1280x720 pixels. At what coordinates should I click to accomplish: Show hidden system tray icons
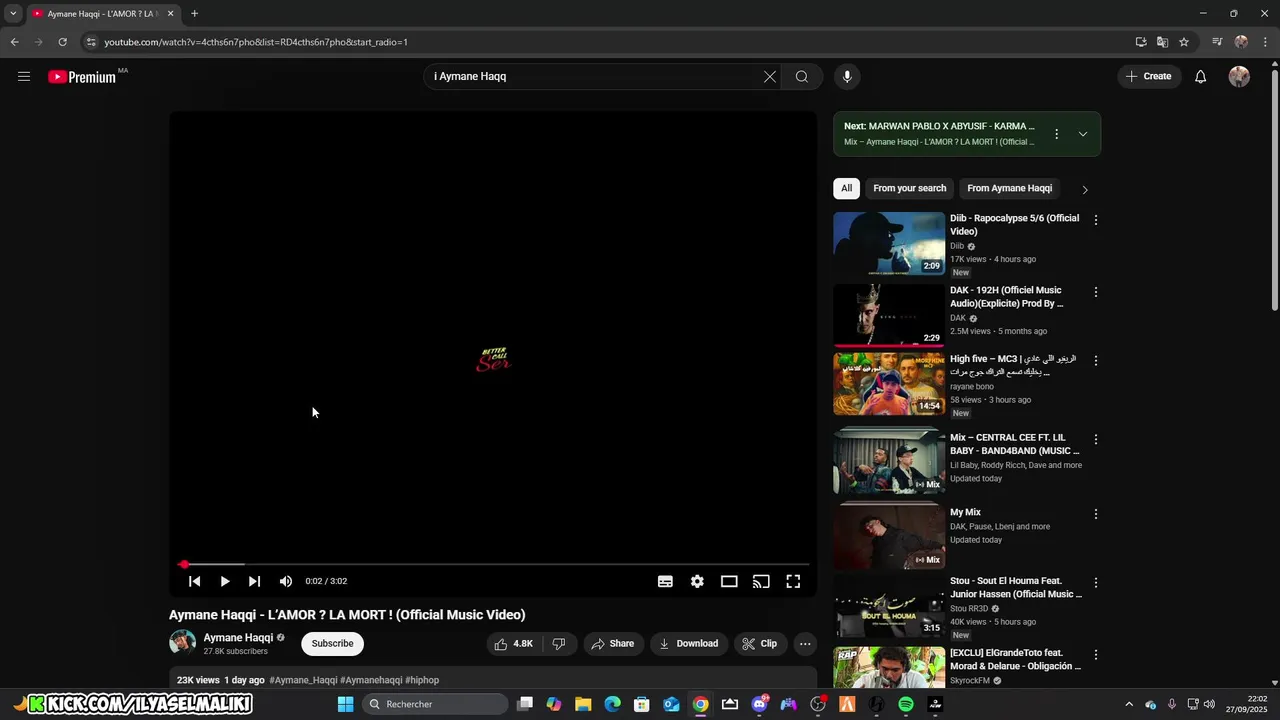coord(1129,704)
